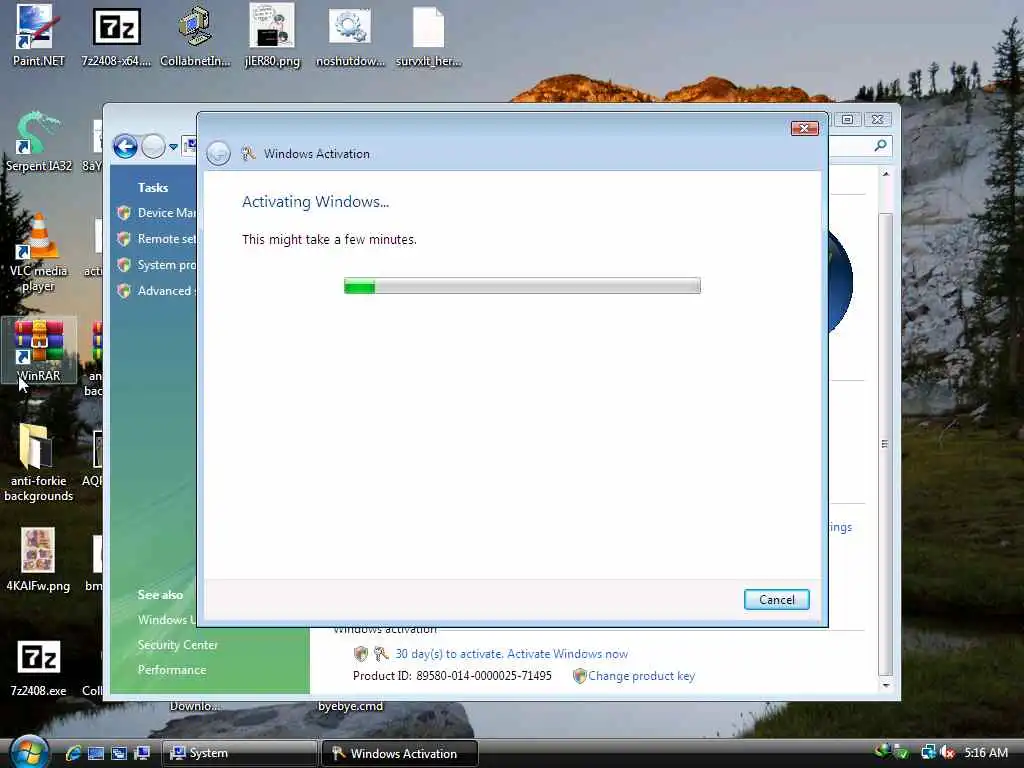Click Show Desktop Quick Launch icon
This screenshot has height=768, width=1024.
pos(96,753)
